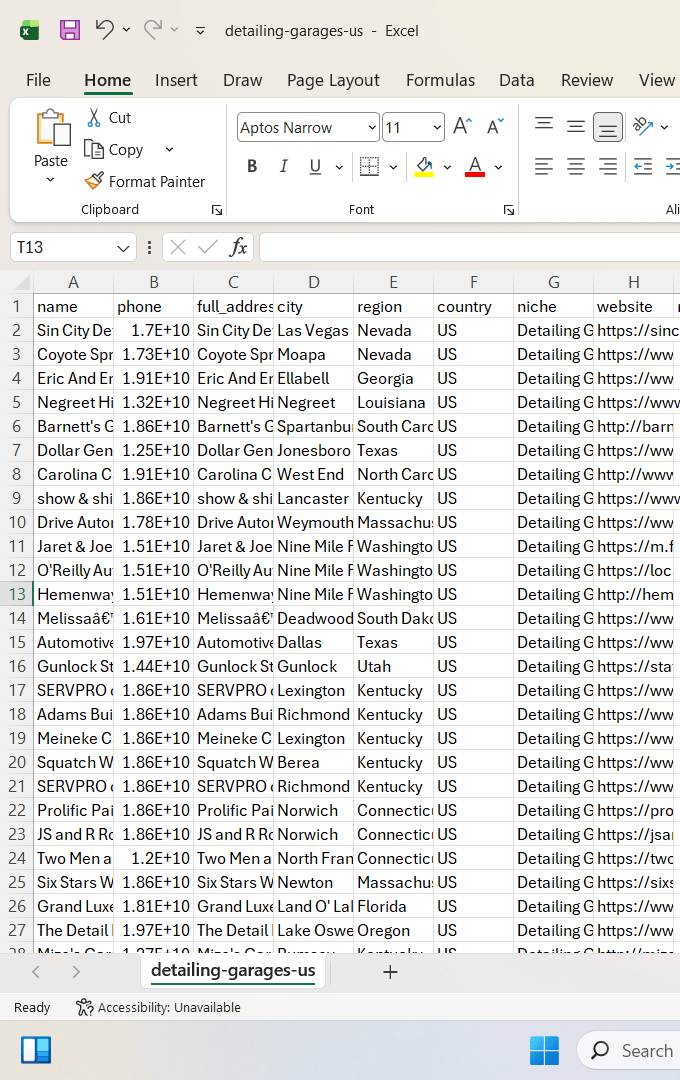Click Accessibility: Unavailable status
The image size is (680, 1080).
(158, 1008)
